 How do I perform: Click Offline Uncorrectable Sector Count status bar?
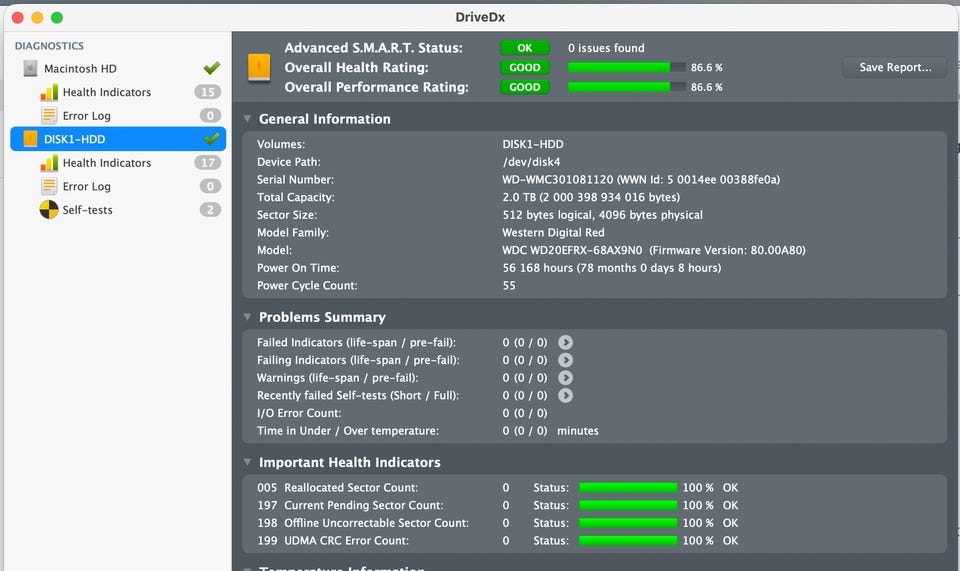click(x=628, y=523)
